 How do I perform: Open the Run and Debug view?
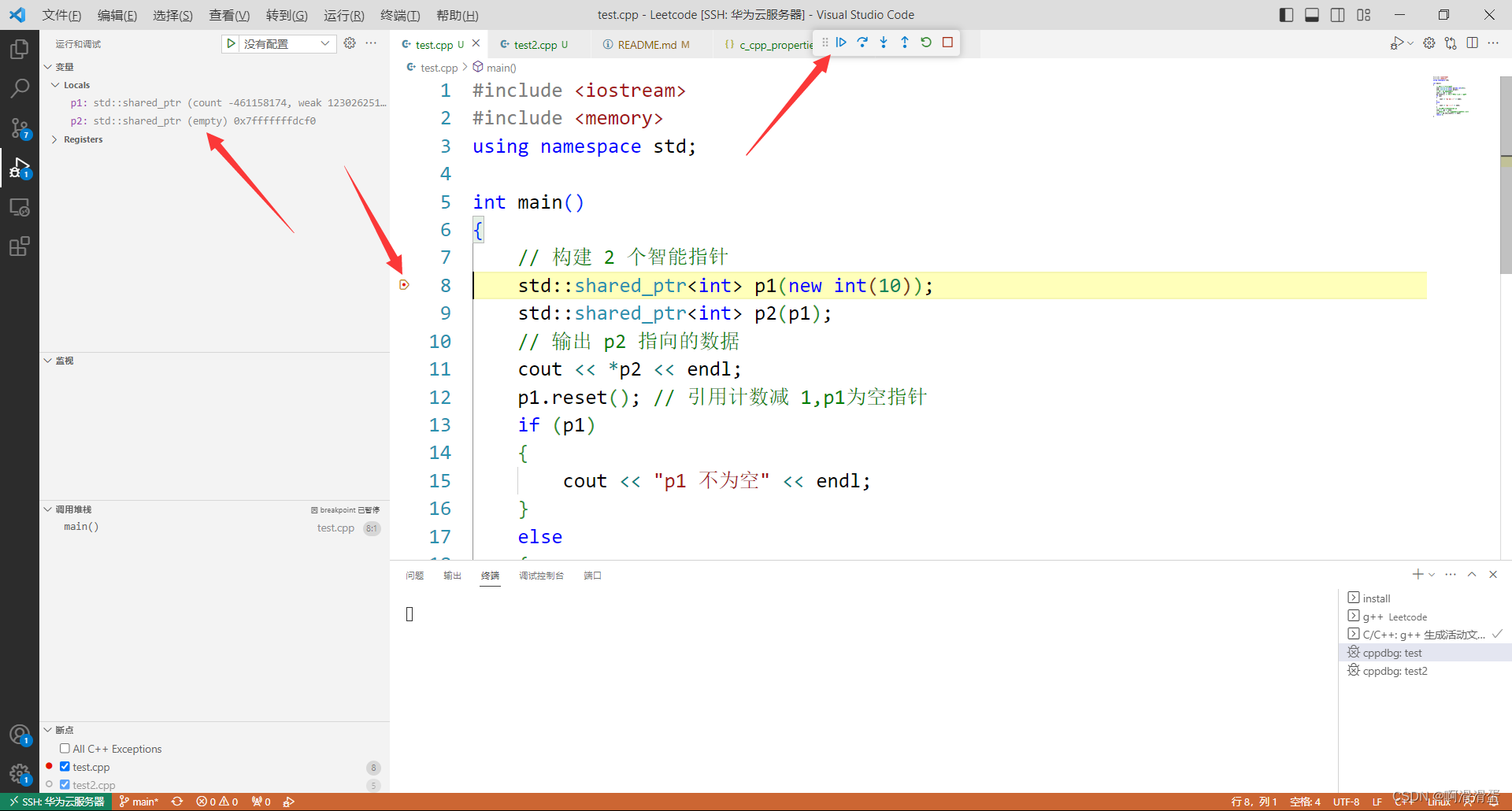[x=19, y=168]
